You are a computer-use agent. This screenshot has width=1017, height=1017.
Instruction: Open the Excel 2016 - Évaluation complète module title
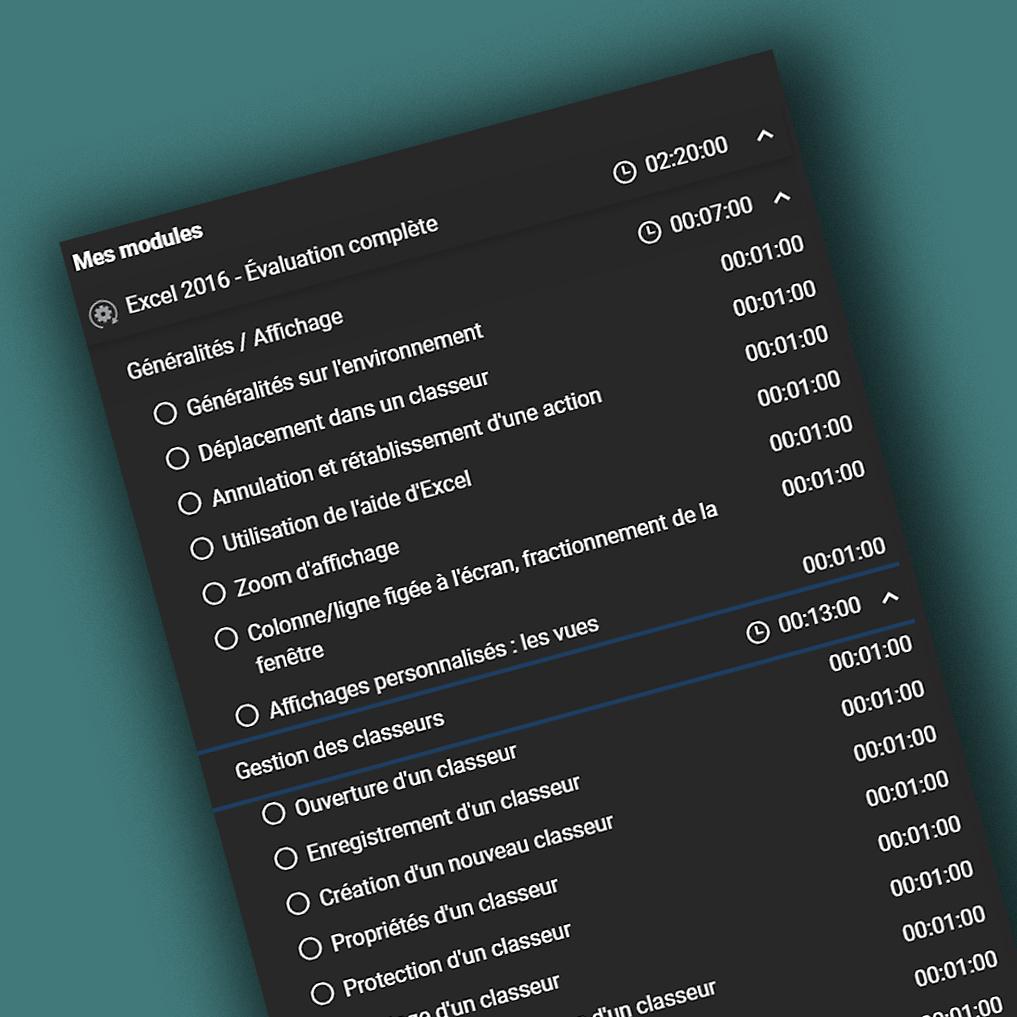281,265
